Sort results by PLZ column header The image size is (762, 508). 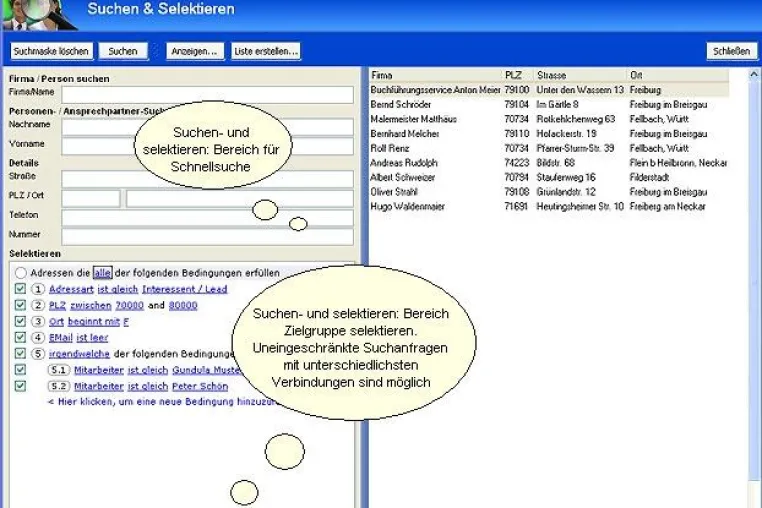coord(518,75)
